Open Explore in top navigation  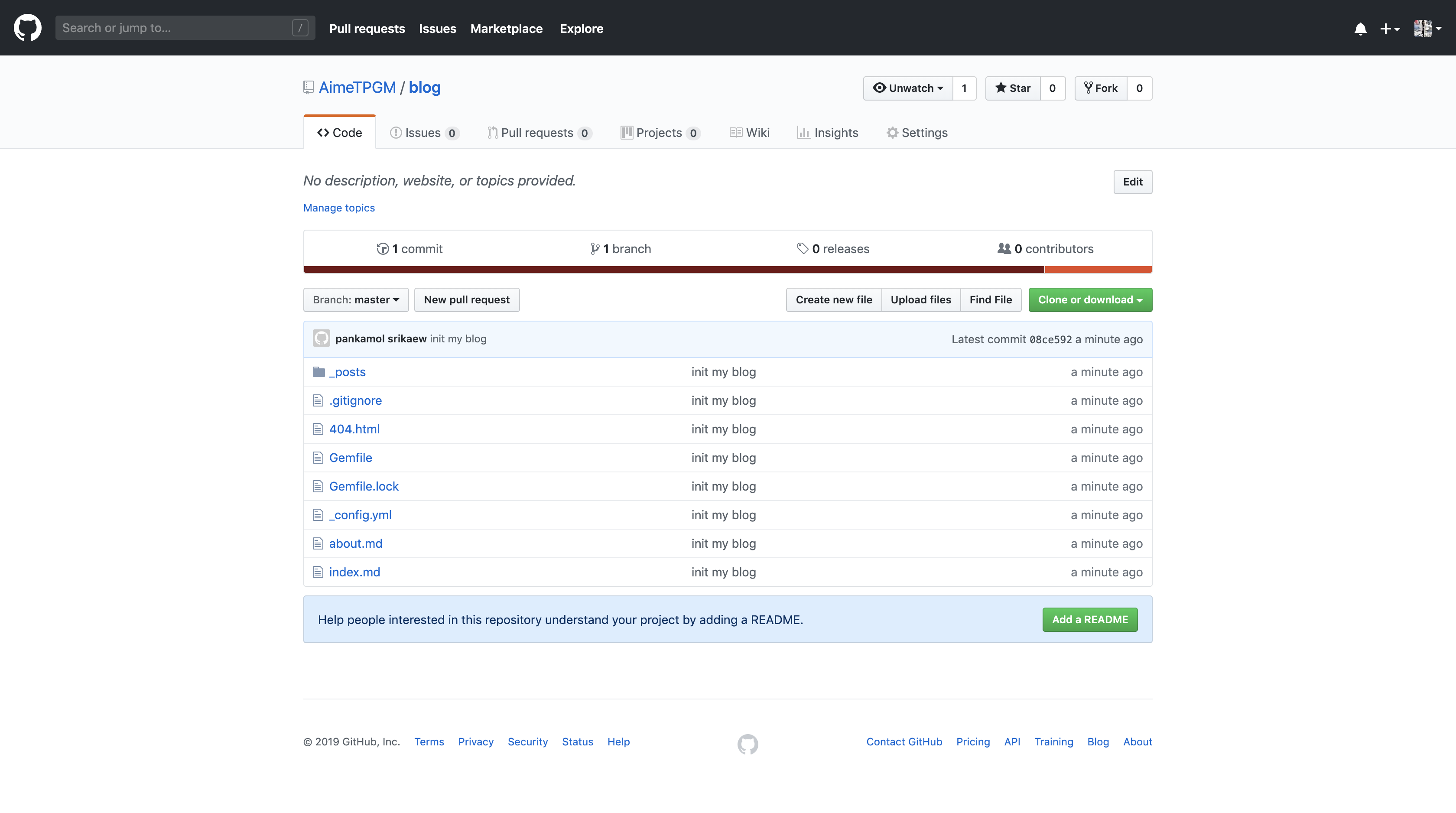582,29
